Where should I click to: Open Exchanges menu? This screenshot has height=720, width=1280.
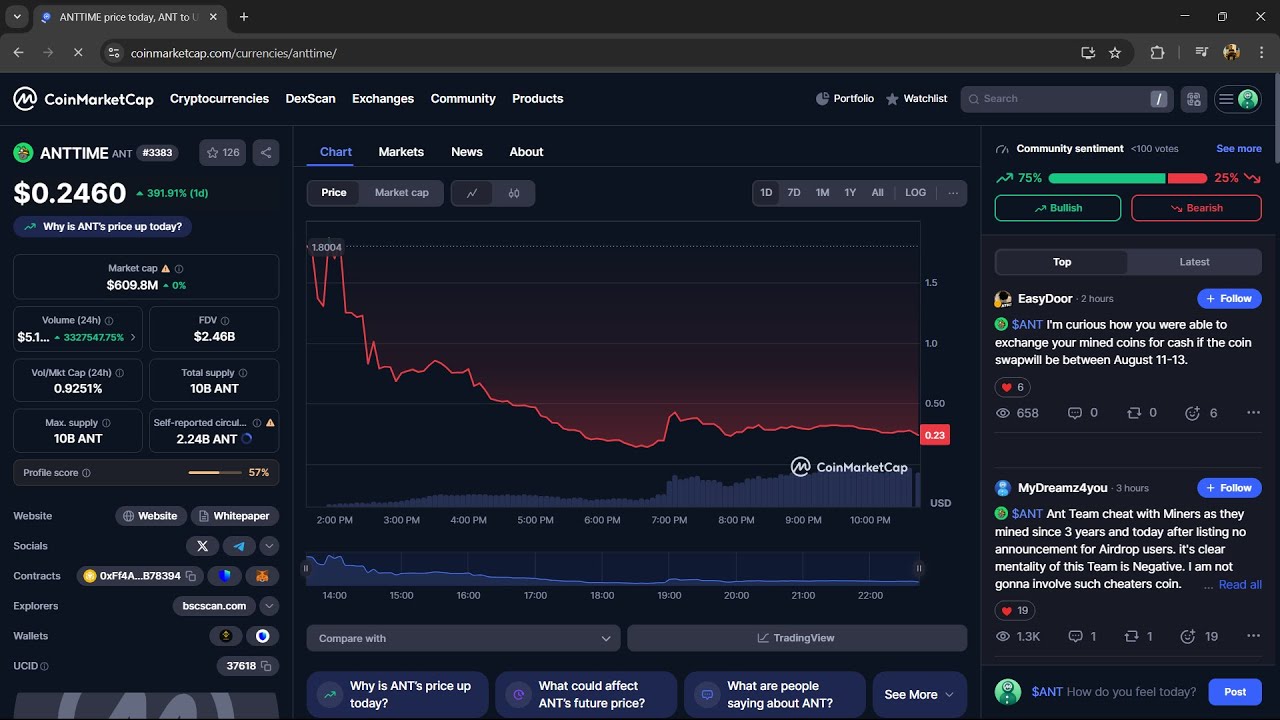[383, 99]
